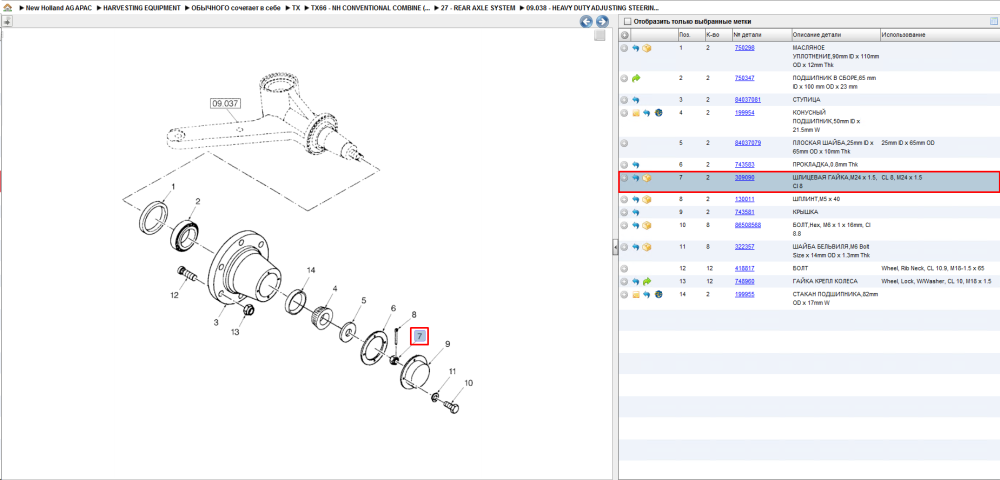Open part number link 758298

744,48
